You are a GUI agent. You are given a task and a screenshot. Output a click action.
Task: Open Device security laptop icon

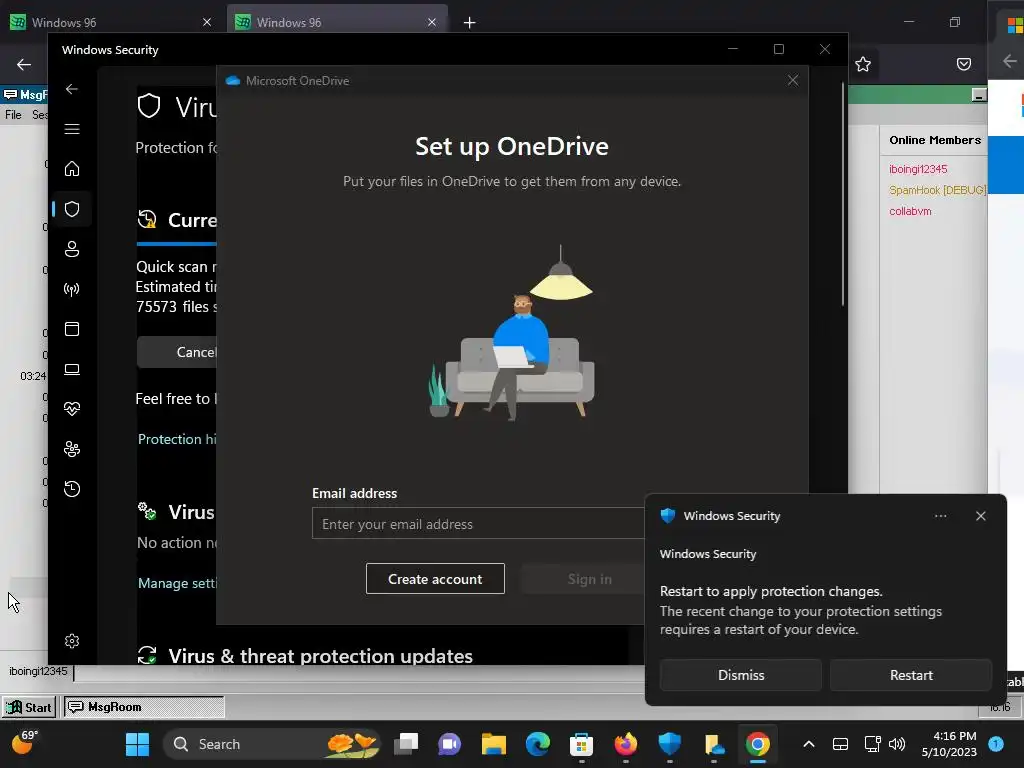coord(72,369)
